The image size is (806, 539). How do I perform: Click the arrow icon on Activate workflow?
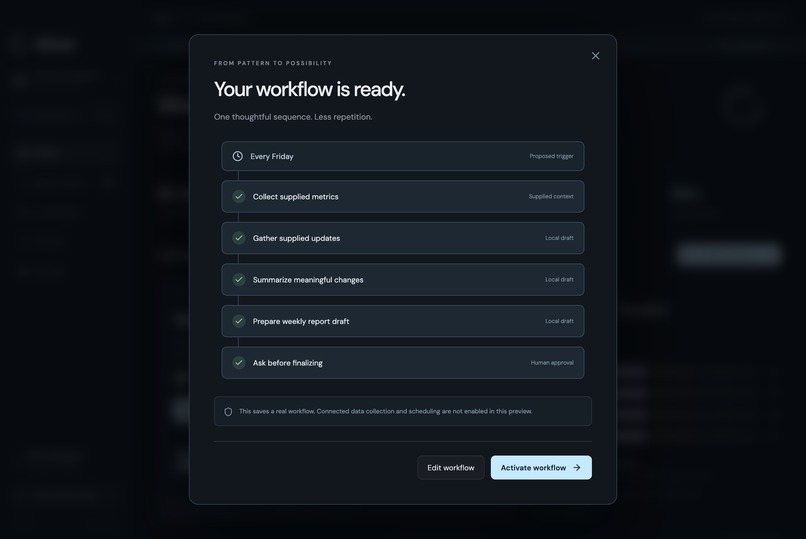tap(577, 468)
